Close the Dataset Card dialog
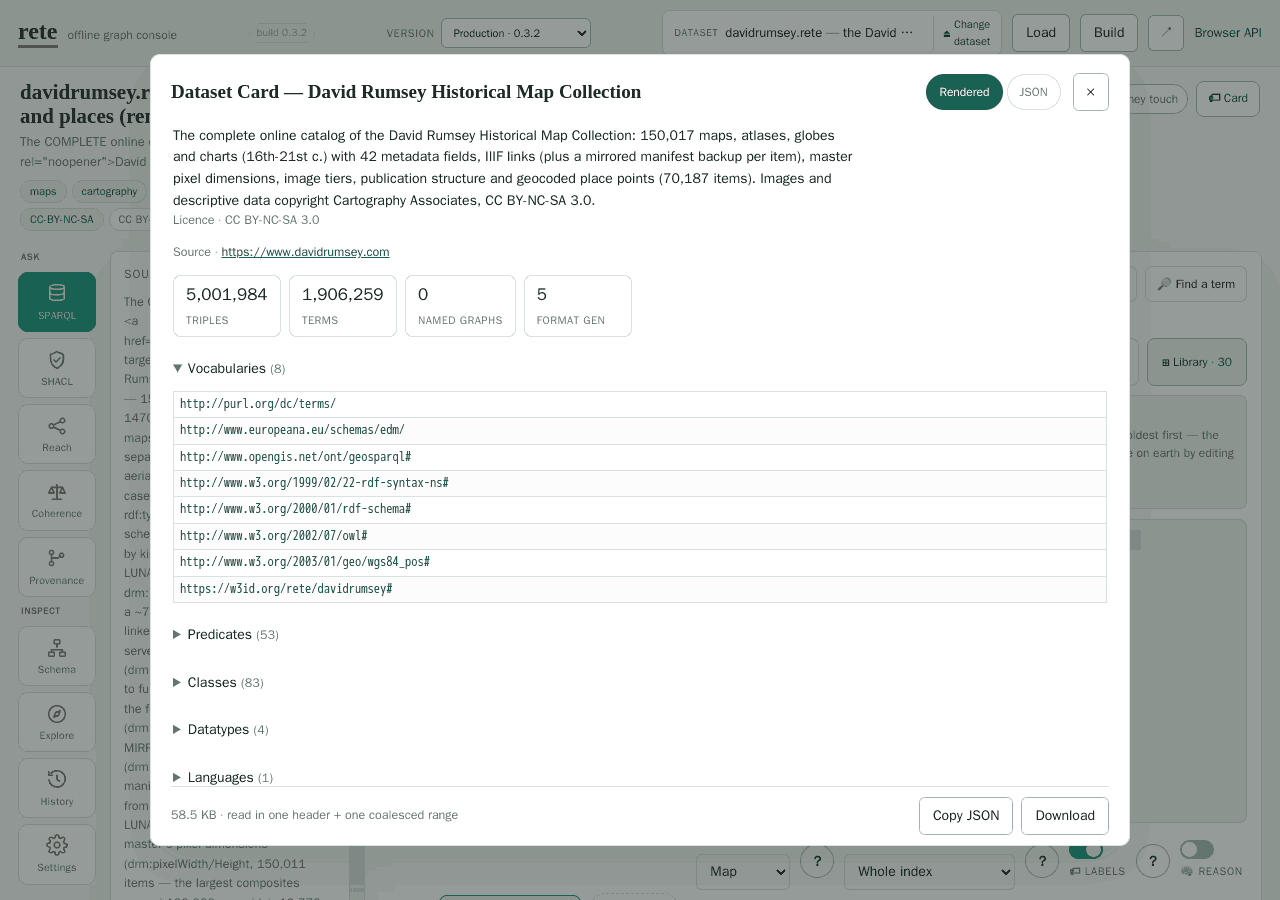 click(1091, 92)
